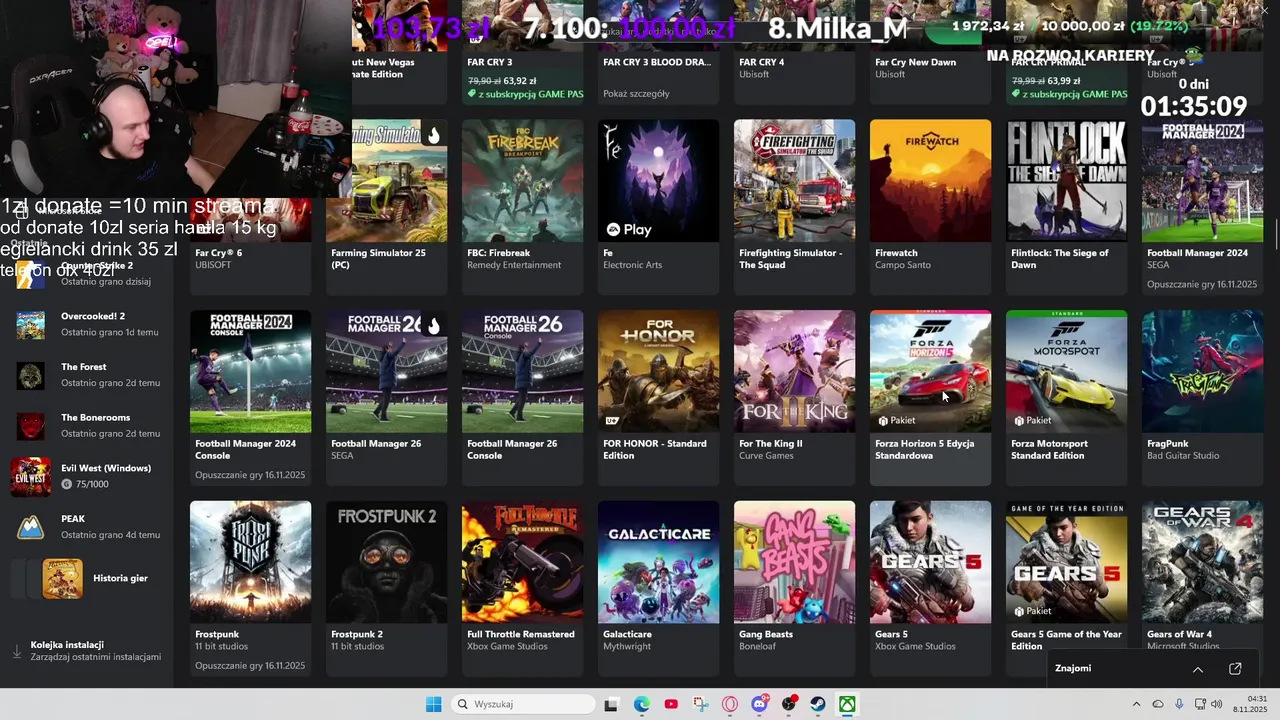Click Opuszczanie gry 16.11.2025 under Frostpunk
1280x720 pixels.
click(x=250, y=666)
